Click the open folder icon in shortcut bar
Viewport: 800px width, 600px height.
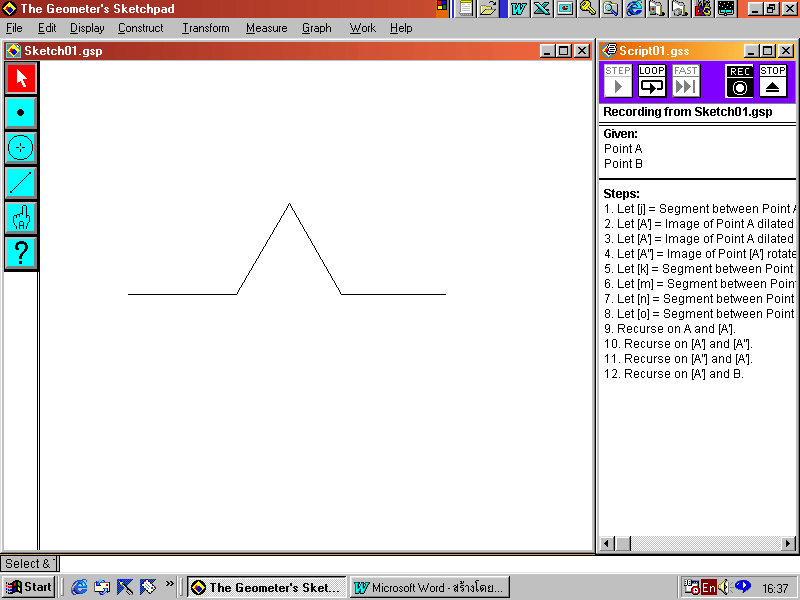488,8
